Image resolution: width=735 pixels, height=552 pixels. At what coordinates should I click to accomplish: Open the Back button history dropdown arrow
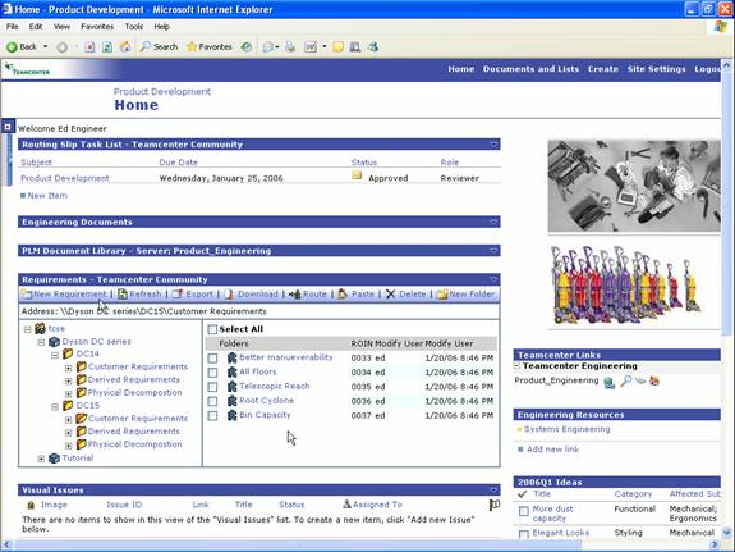coord(45,47)
